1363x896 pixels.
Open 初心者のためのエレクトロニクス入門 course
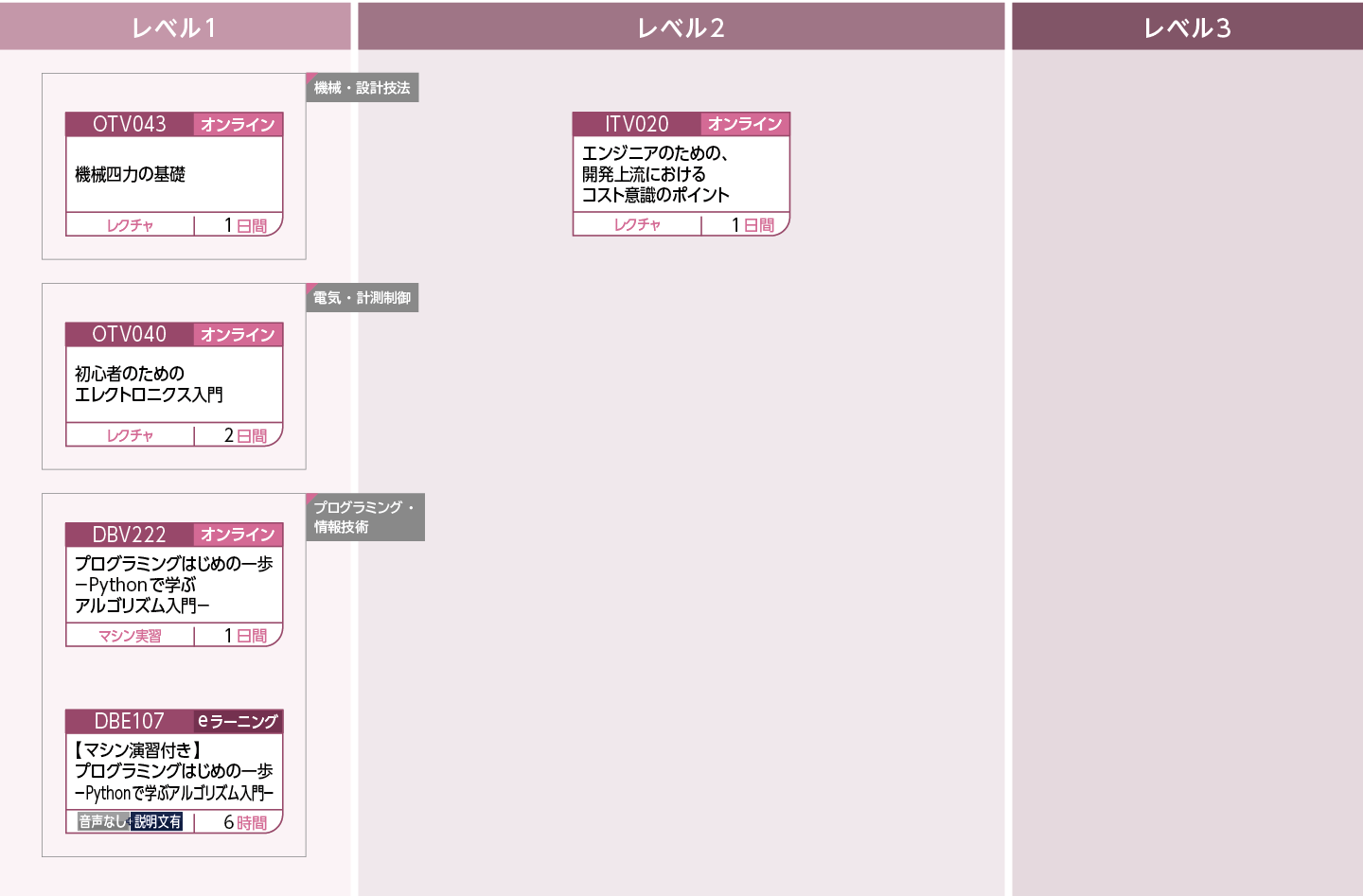149,384
